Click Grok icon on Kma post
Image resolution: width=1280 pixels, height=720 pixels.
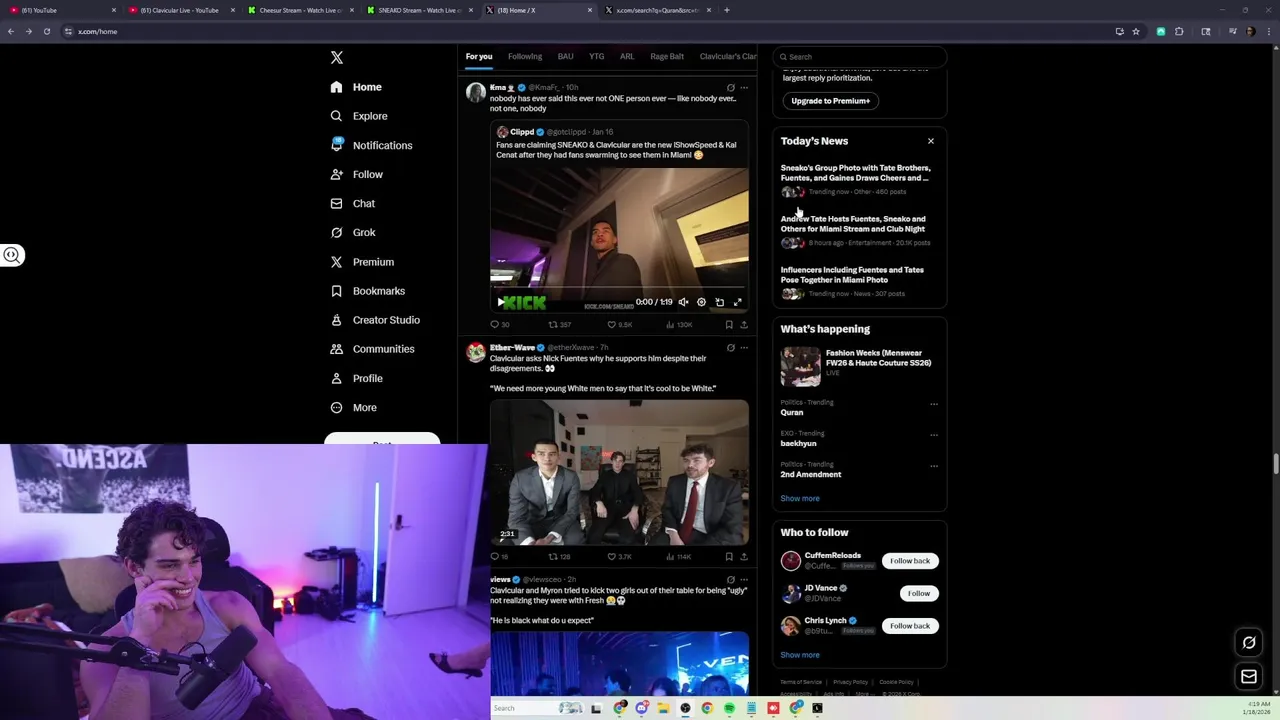coord(731,88)
